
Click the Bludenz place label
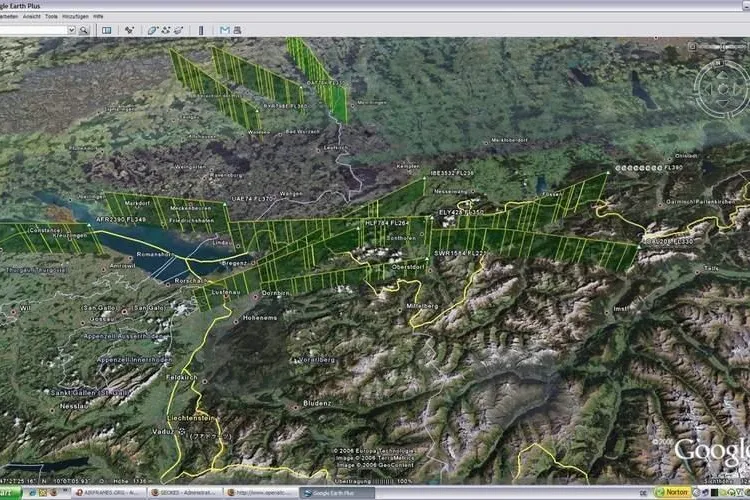[317, 403]
